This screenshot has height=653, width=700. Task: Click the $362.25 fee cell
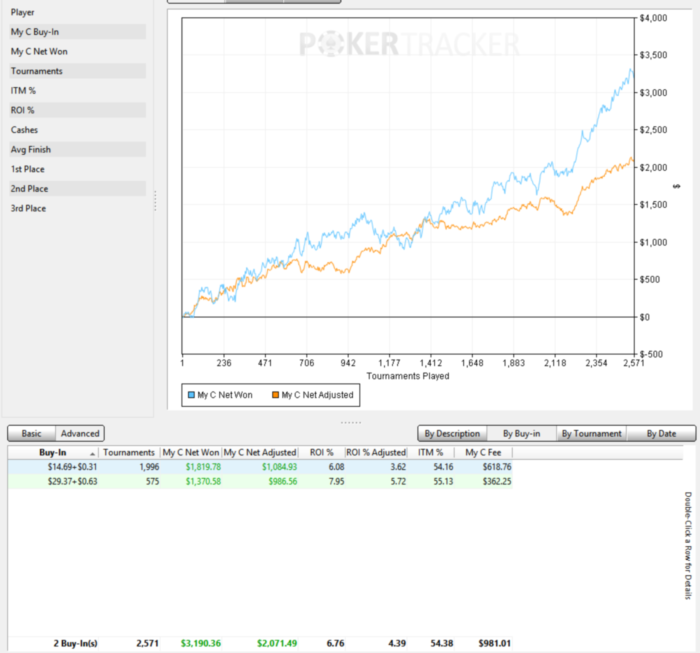click(497, 482)
